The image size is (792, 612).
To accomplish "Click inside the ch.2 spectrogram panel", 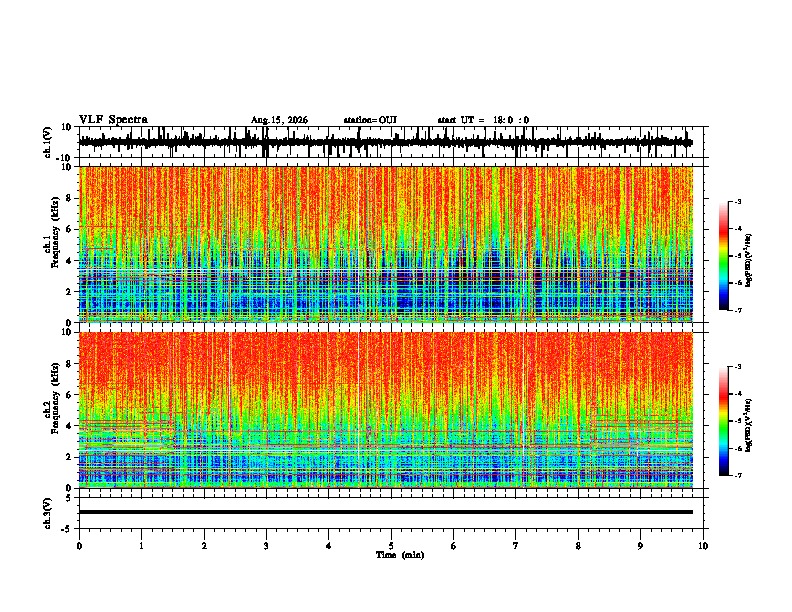I will coord(386,410).
